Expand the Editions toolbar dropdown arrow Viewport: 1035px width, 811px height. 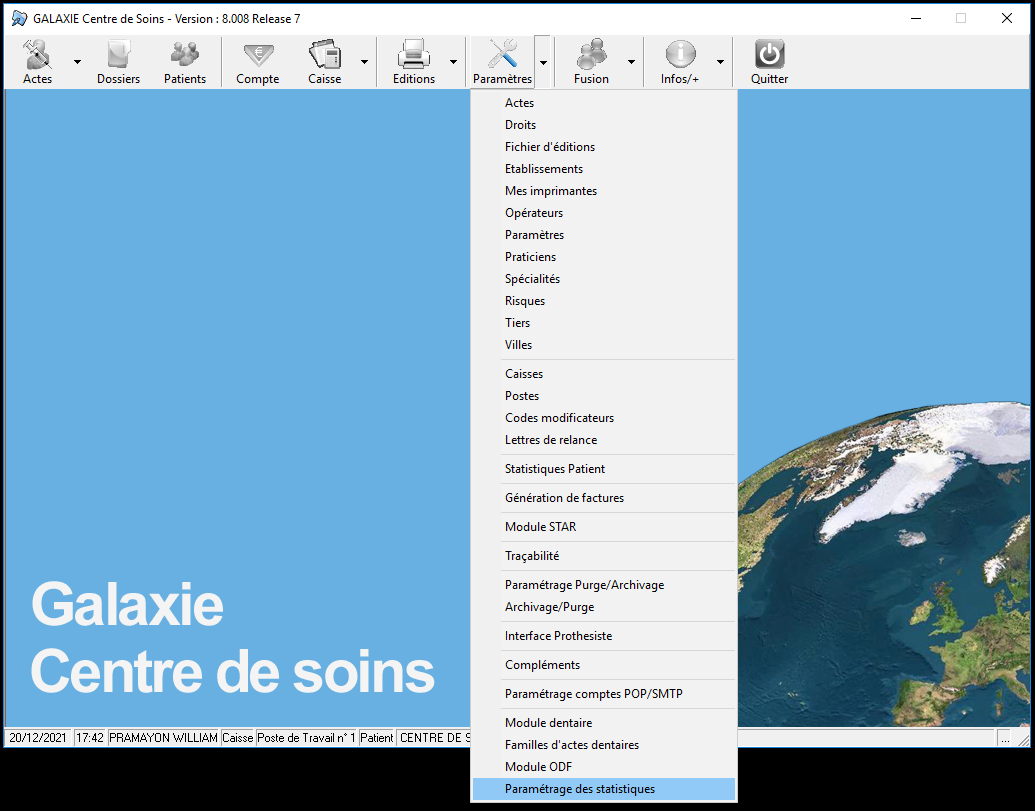[x=453, y=62]
